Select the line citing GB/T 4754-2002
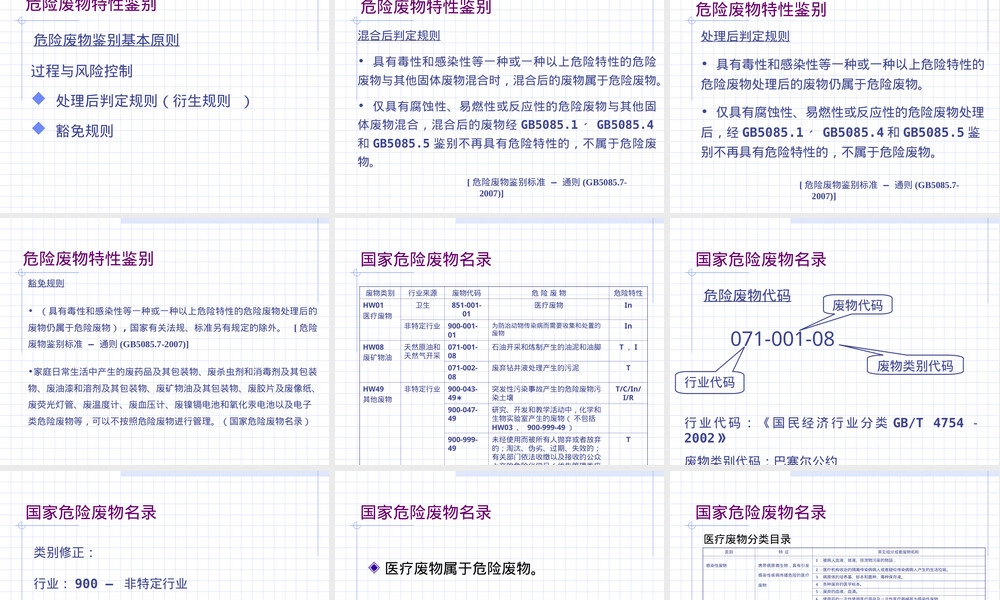This screenshot has height=600, width=1000. 831,430
